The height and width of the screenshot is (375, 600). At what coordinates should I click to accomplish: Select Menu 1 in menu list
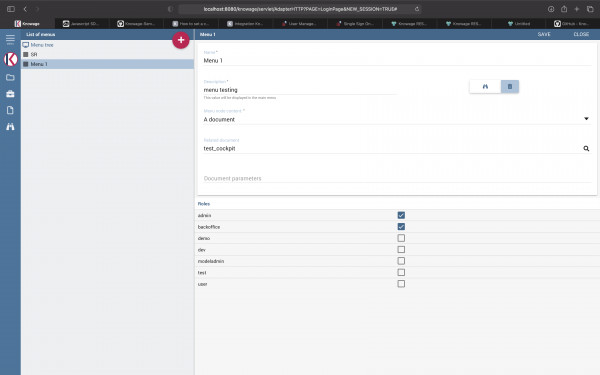pyautogui.click(x=107, y=64)
